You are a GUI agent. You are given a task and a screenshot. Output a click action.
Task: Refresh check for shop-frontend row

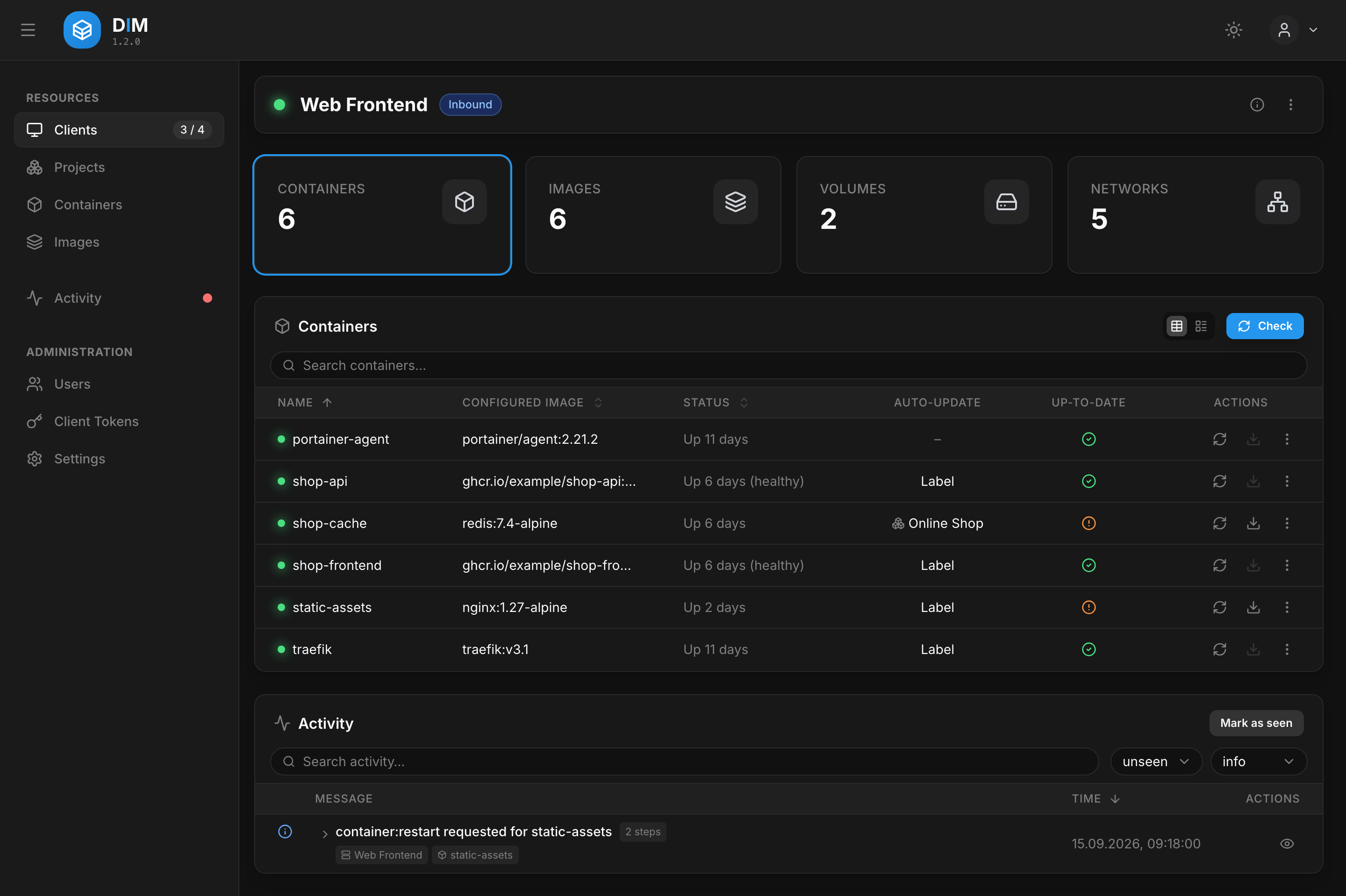1220,565
